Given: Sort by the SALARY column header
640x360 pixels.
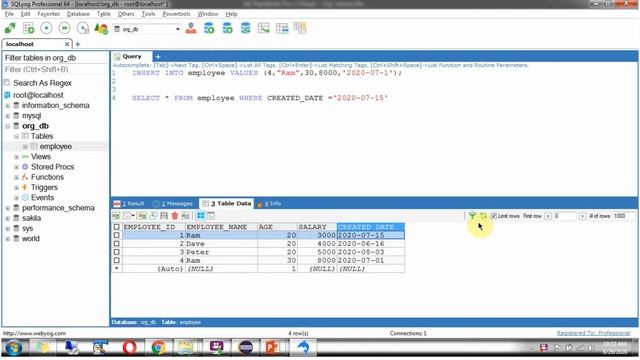Looking at the screenshot, I should click(x=317, y=227).
